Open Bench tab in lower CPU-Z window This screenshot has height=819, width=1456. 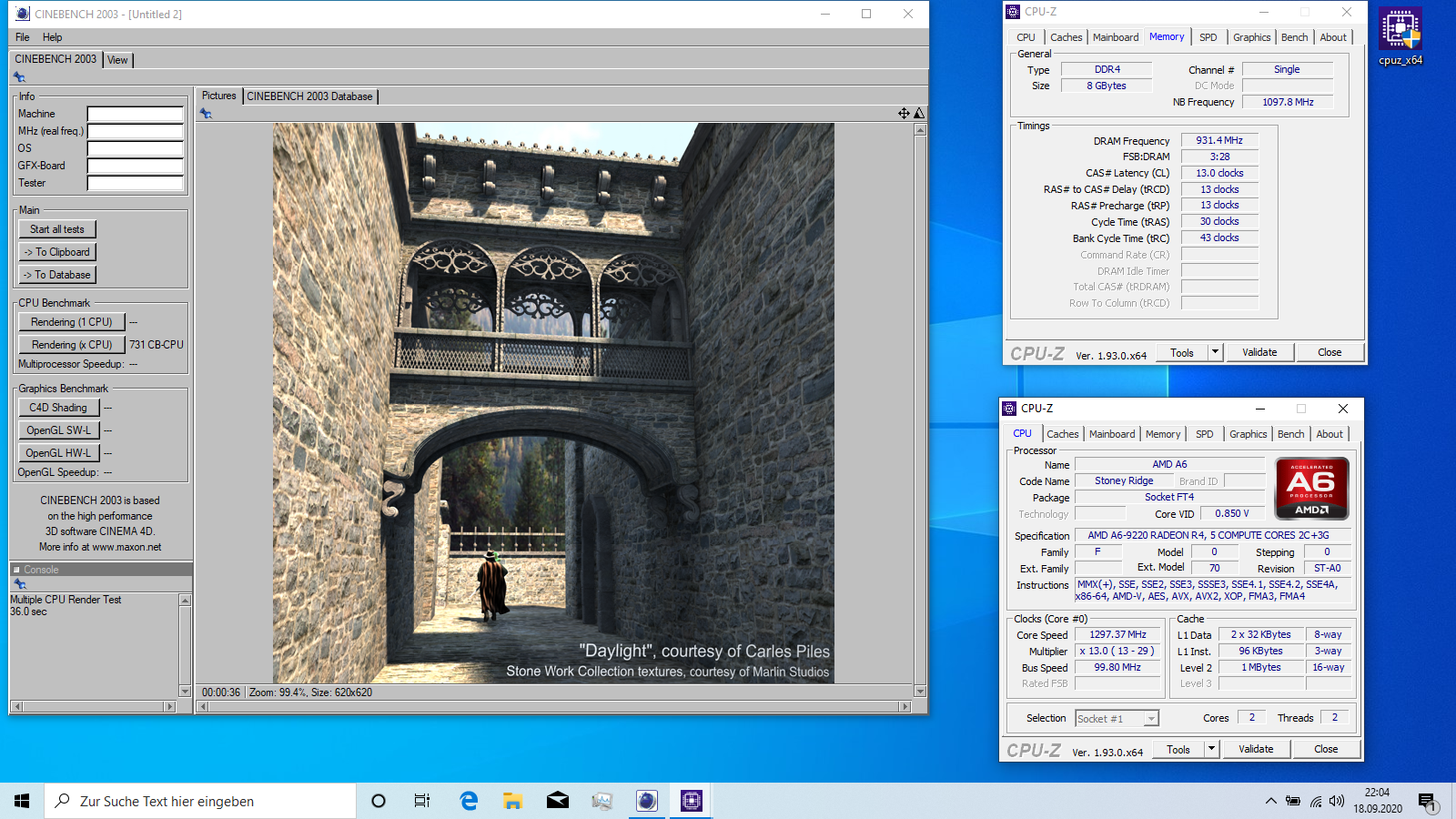[1290, 434]
